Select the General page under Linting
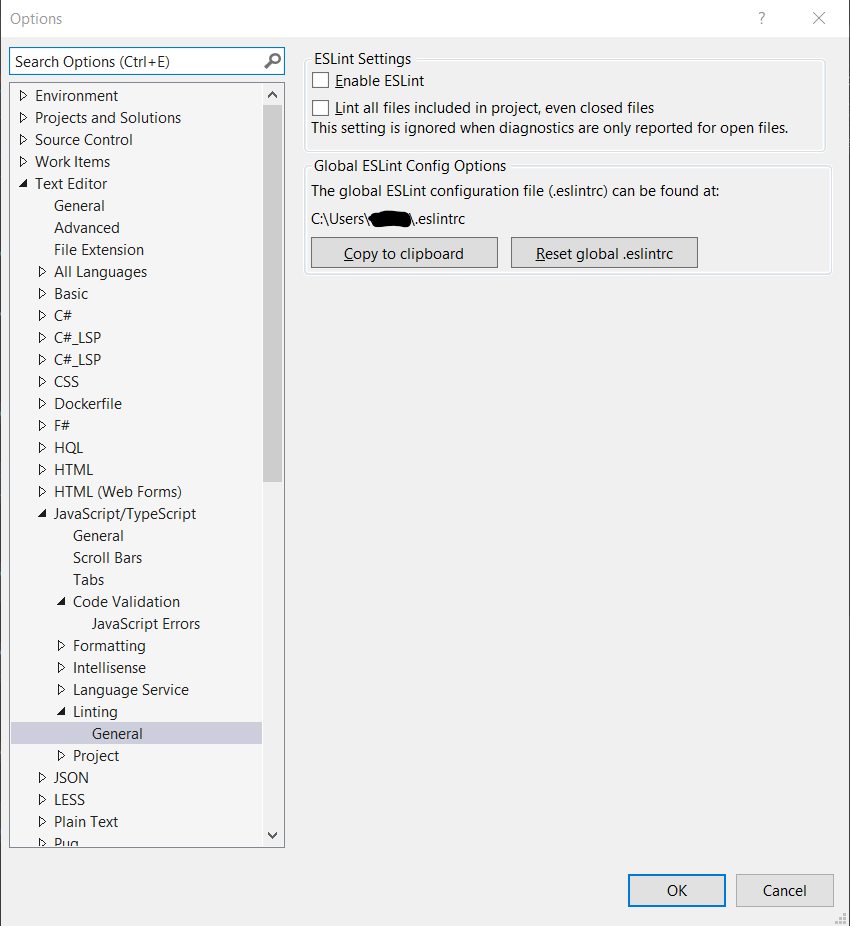 (x=117, y=733)
